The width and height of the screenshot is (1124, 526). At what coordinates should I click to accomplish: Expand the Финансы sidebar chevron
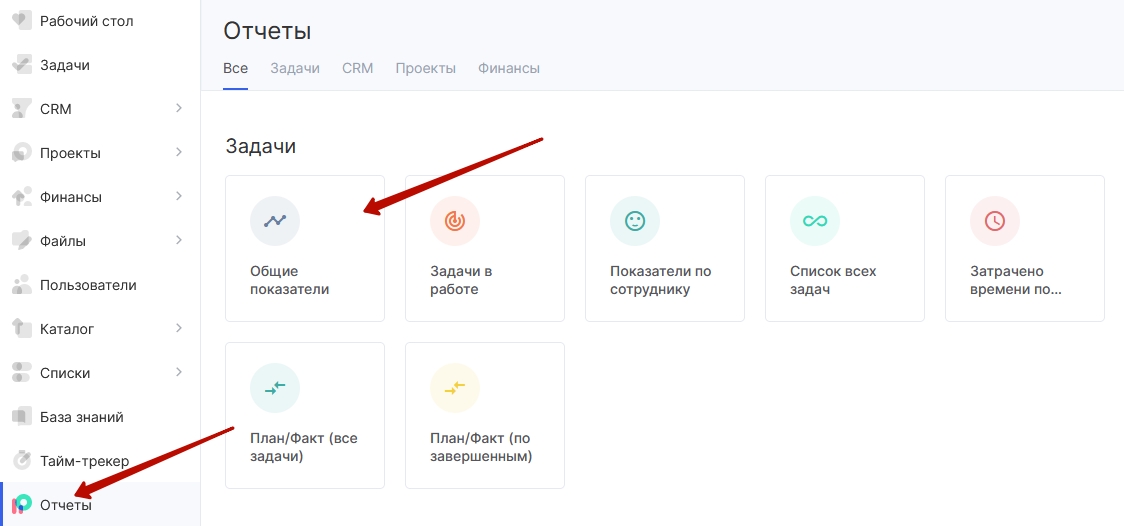pos(178,196)
